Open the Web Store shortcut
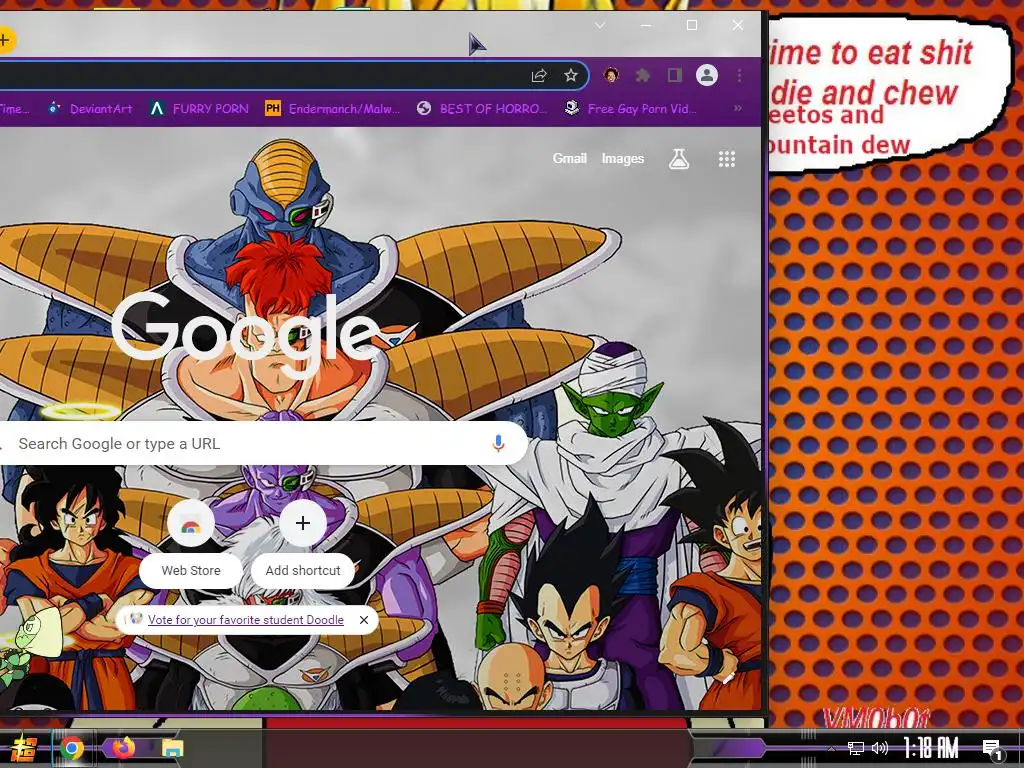The width and height of the screenshot is (1024, 768). [x=191, y=543]
